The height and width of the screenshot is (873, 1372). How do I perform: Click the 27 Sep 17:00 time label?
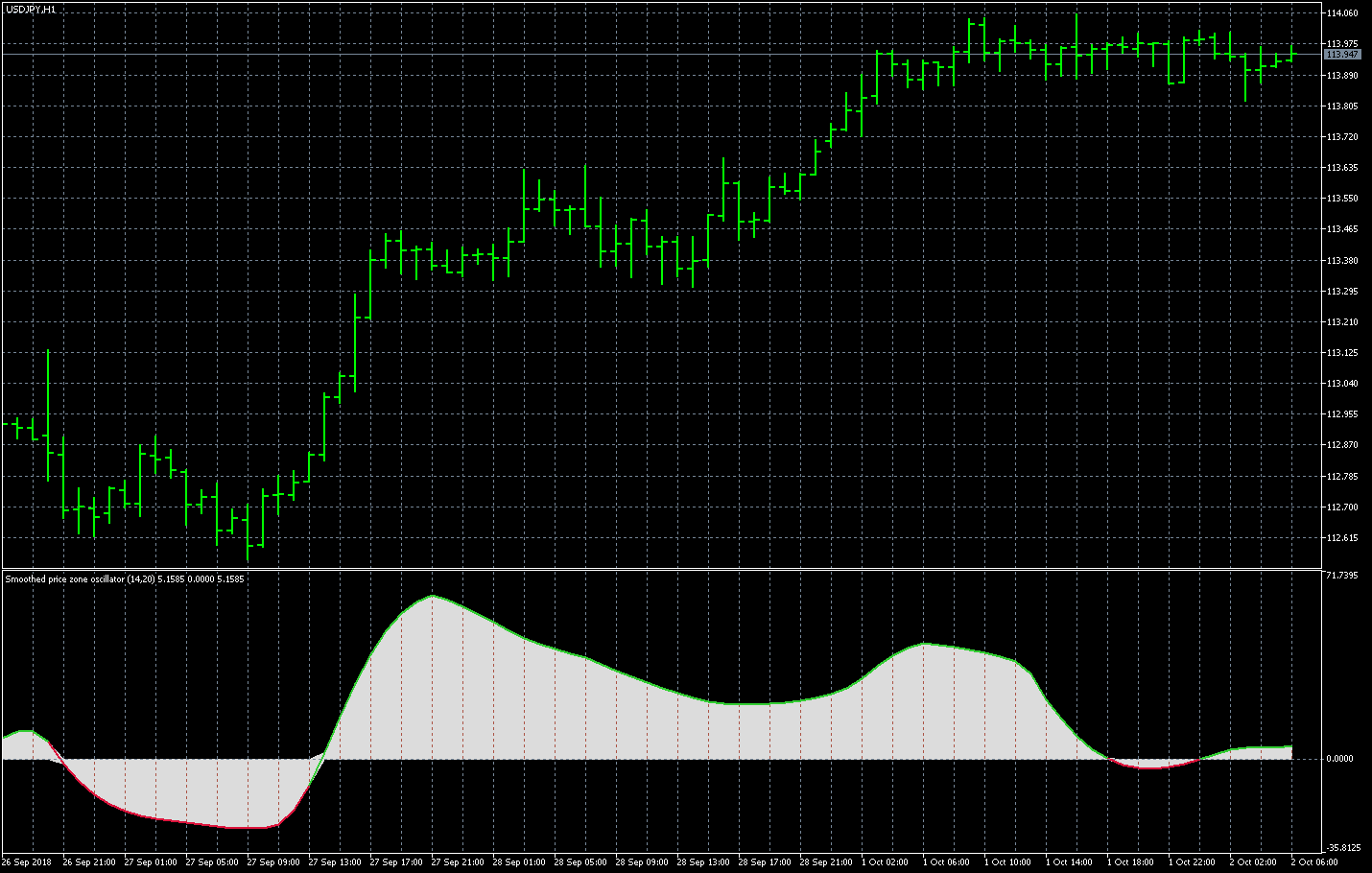point(396,862)
